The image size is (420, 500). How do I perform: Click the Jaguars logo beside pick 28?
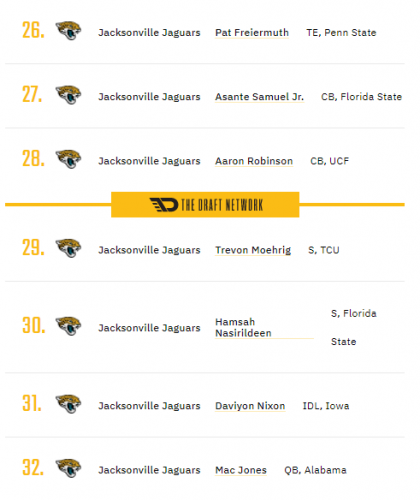pos(68,159)
